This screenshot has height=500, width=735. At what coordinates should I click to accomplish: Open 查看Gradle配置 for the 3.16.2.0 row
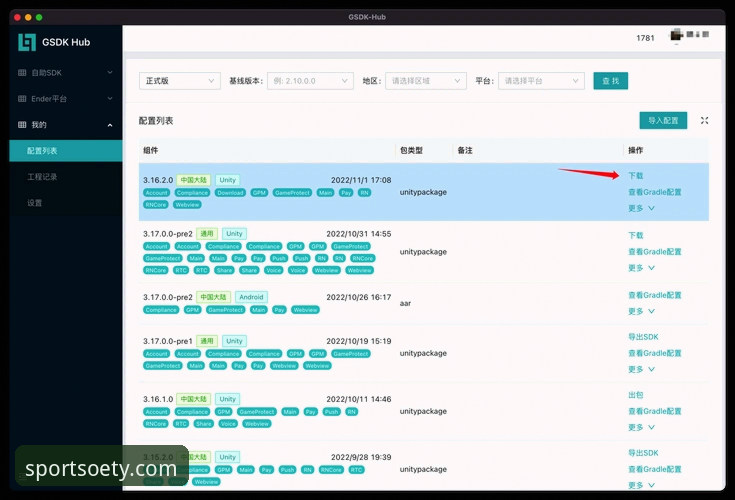pyautogui.click(x=654, y=192)
